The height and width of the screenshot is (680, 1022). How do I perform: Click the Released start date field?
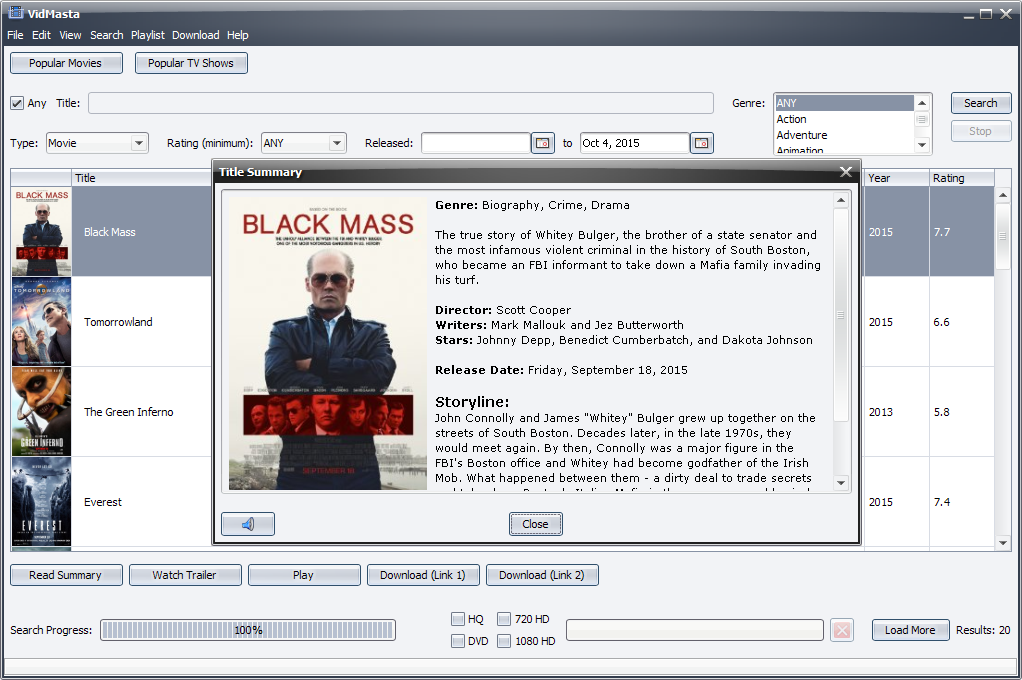[x=476, y=143]
